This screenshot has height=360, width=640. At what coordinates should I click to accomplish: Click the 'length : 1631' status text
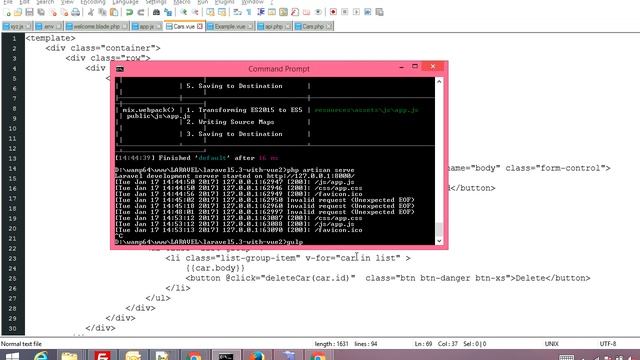click(x=331, y=344)
